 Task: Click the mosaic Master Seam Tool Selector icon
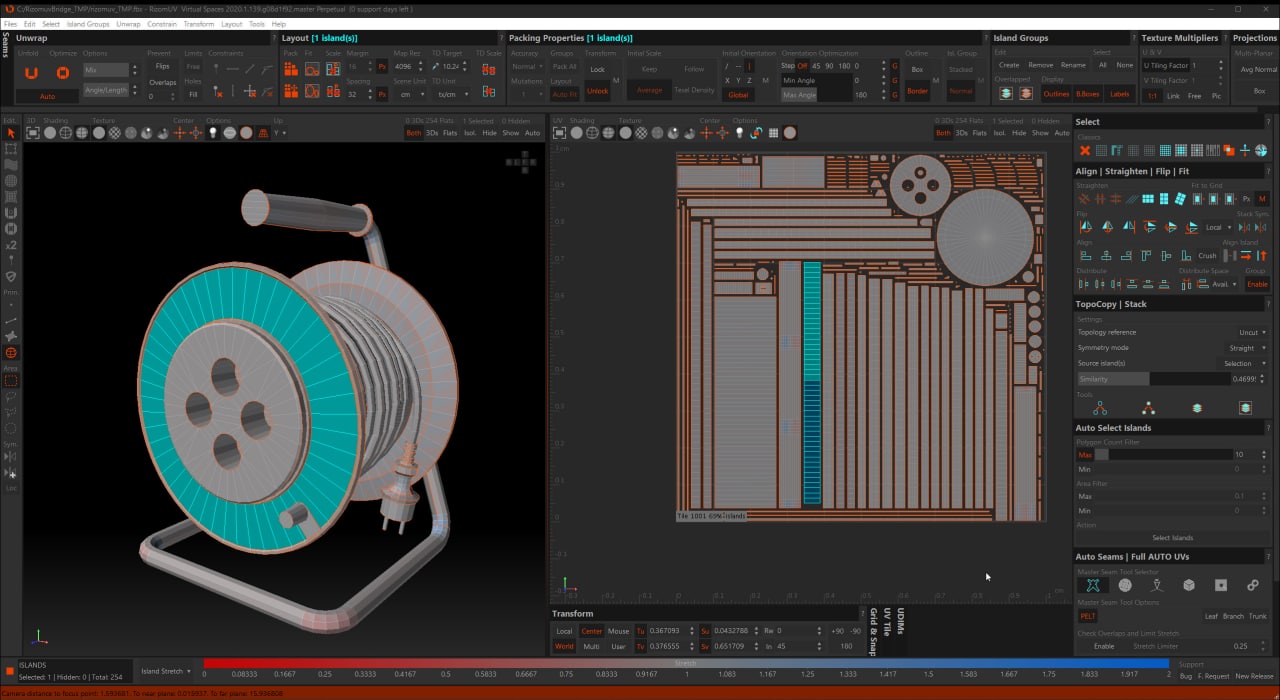(x=1125, y=585)
